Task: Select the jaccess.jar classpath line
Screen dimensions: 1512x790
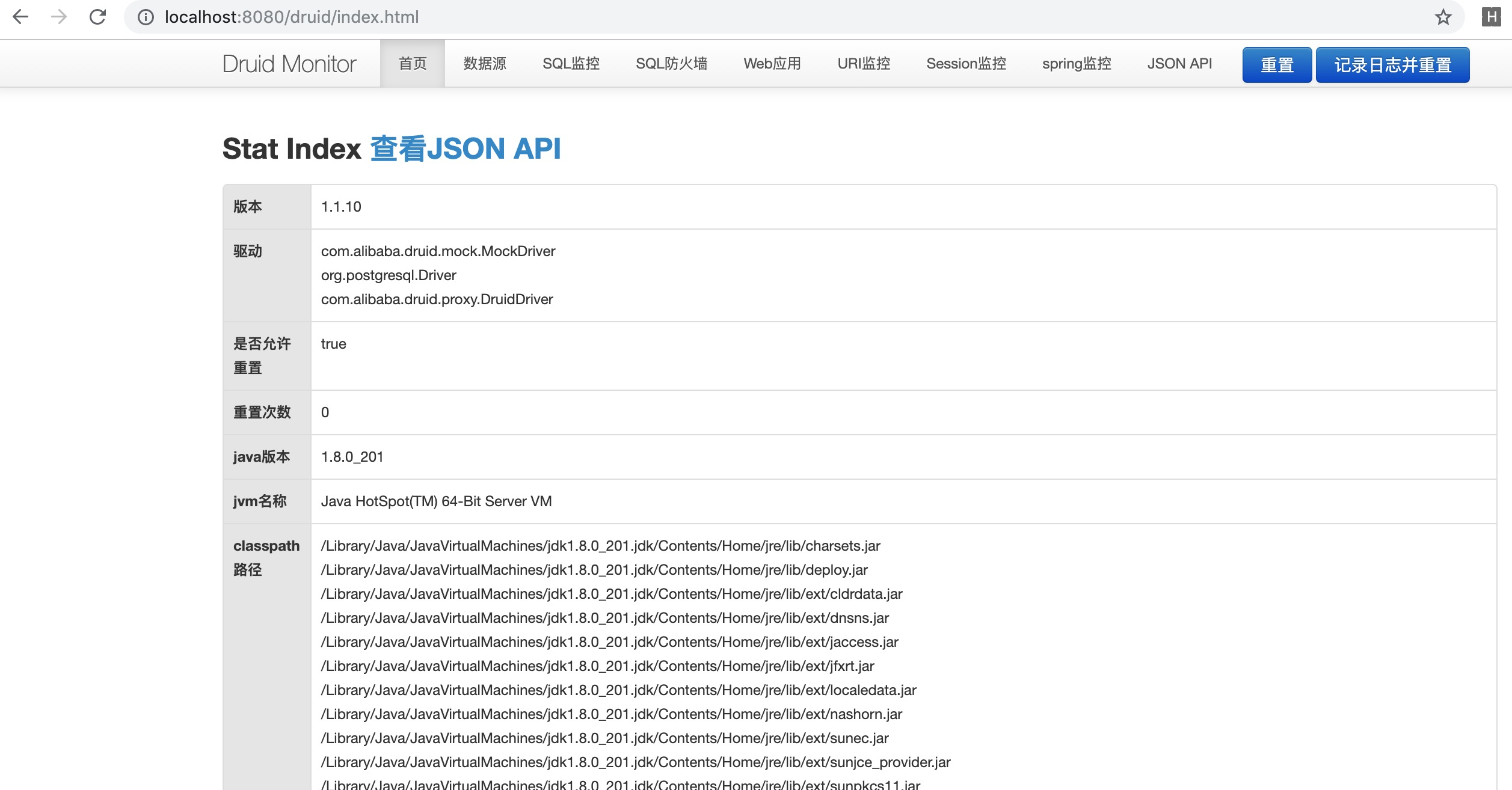Action: [609, 642]
